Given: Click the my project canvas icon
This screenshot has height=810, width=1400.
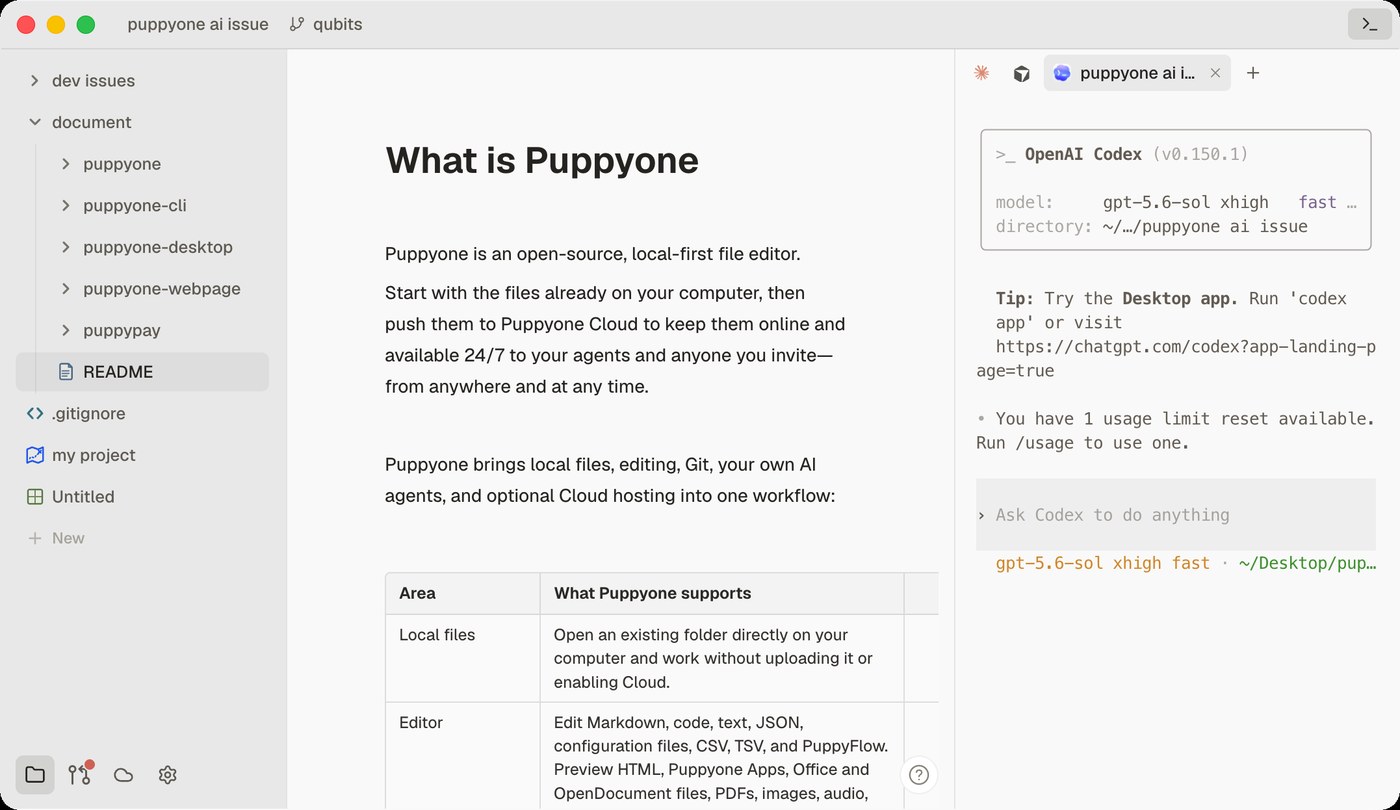Looking at the screenshot, I should pos(35,455).
